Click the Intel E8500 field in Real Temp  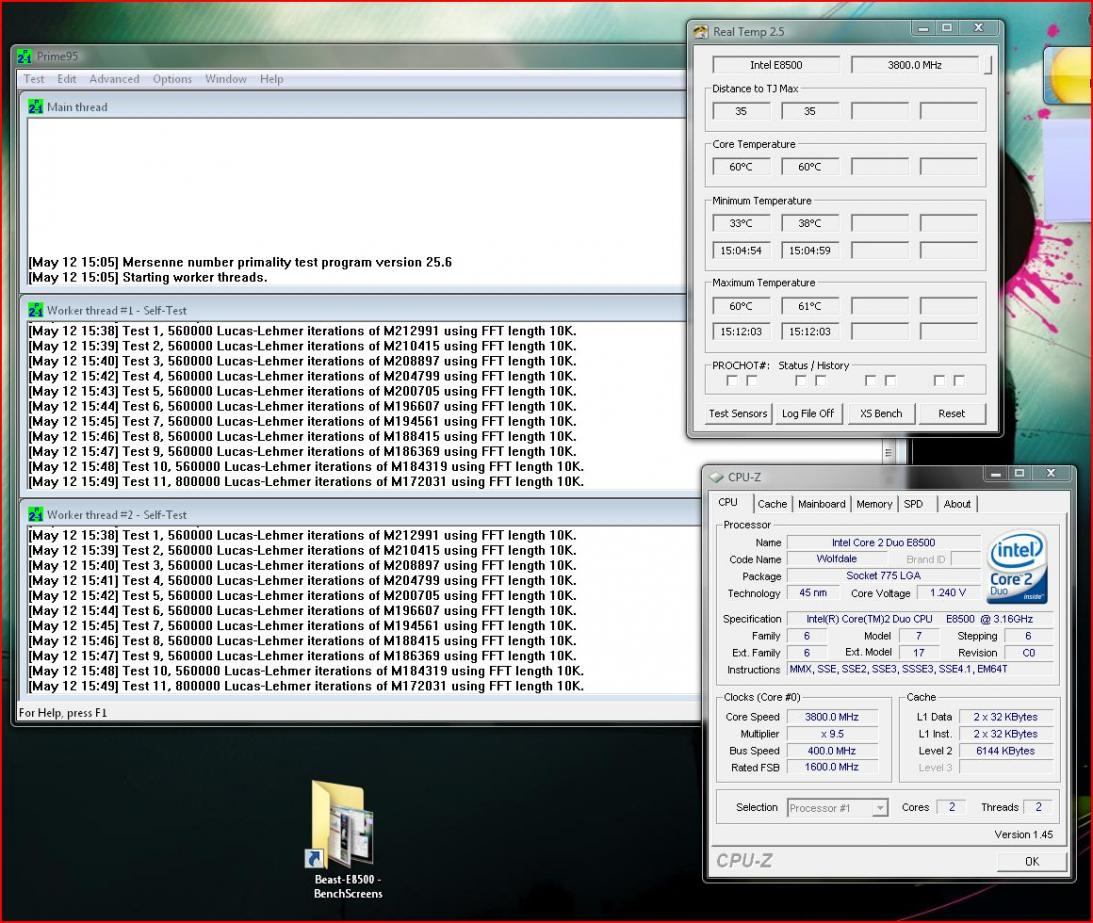[776, 65]
